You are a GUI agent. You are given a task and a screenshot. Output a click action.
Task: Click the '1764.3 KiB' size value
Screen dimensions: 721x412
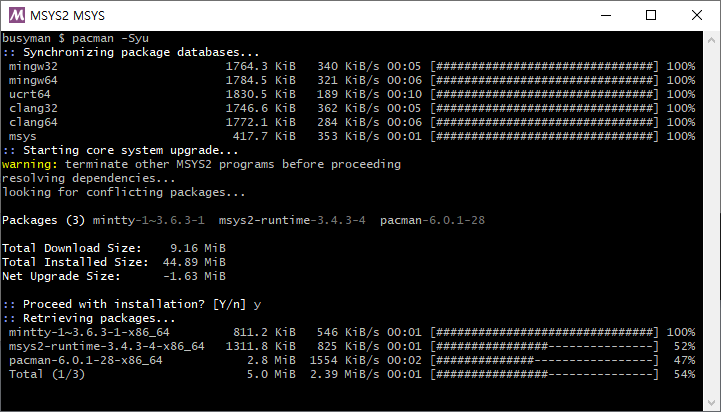260,67
